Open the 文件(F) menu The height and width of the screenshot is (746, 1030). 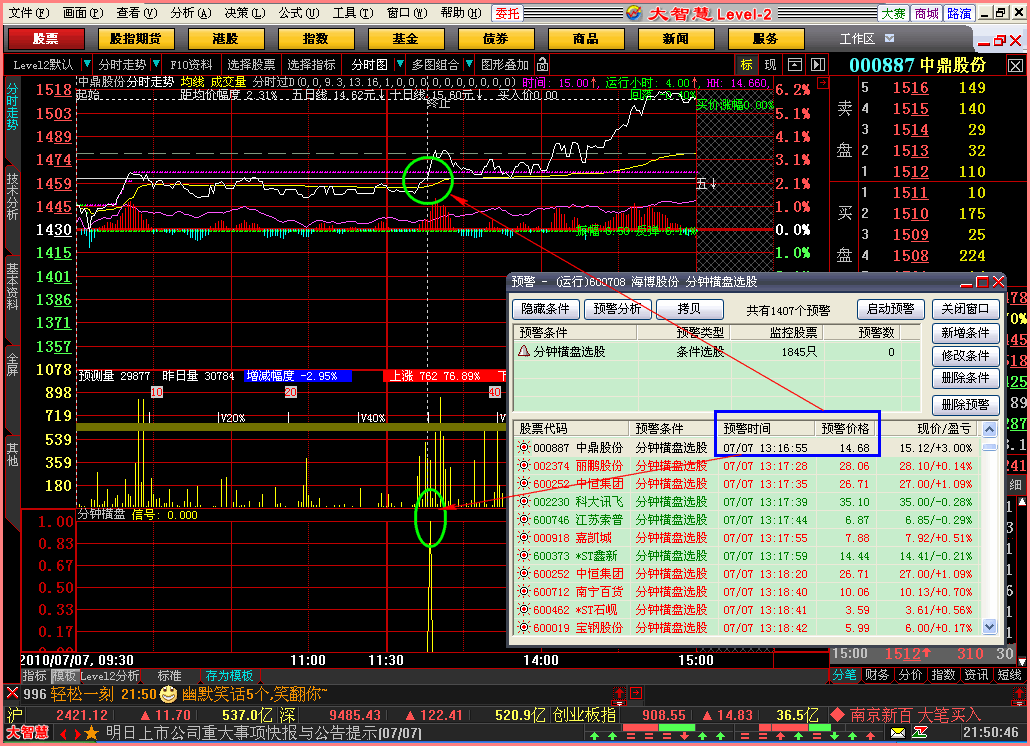tap(29, 12)
